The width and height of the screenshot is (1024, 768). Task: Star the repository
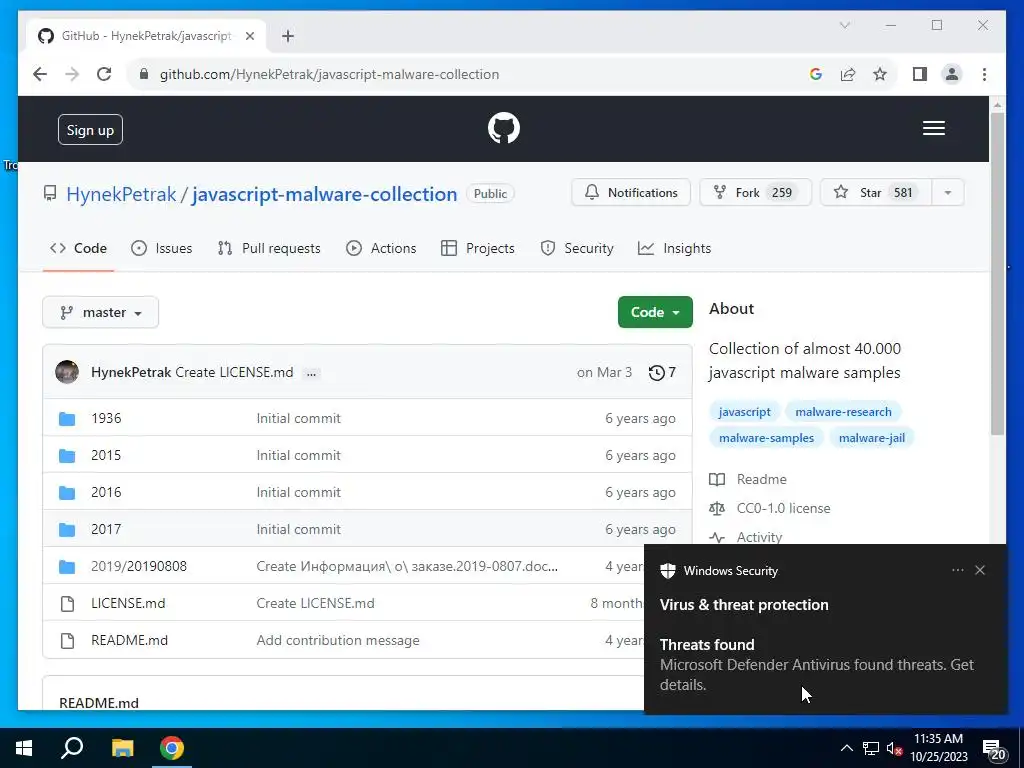pos(875,193)
